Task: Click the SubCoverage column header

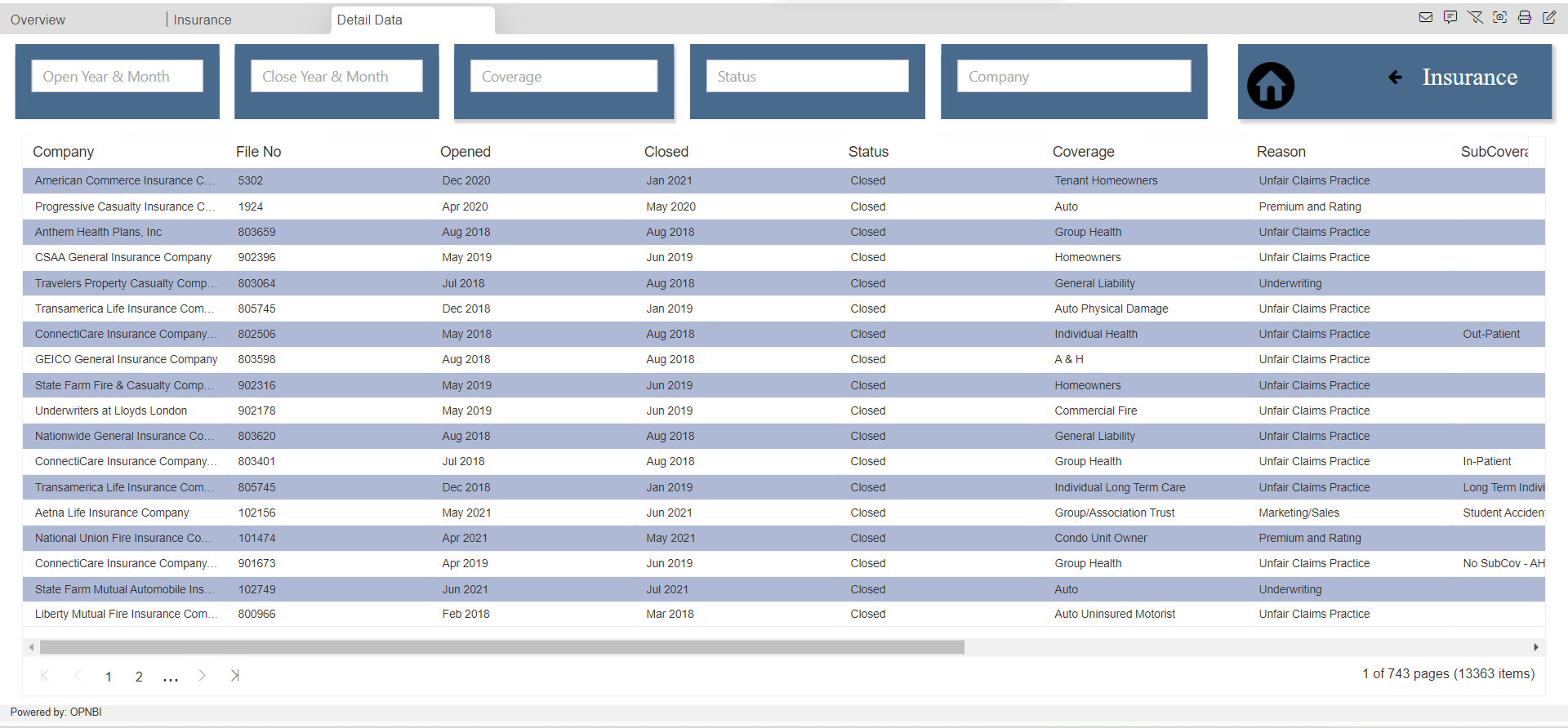Action: (x=1494, y=152)
